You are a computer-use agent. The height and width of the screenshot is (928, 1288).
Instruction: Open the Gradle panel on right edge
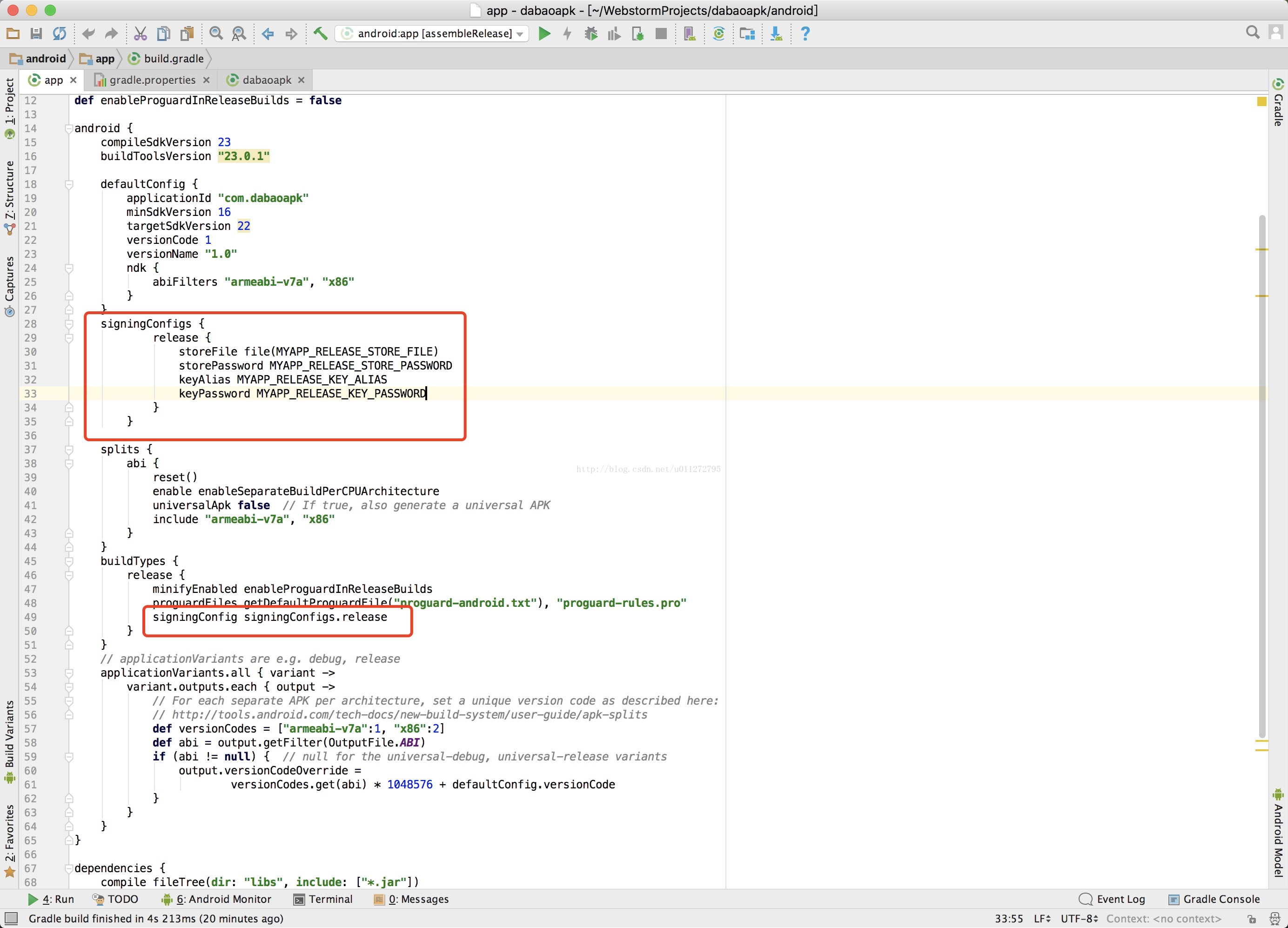tap(1278, 102)
